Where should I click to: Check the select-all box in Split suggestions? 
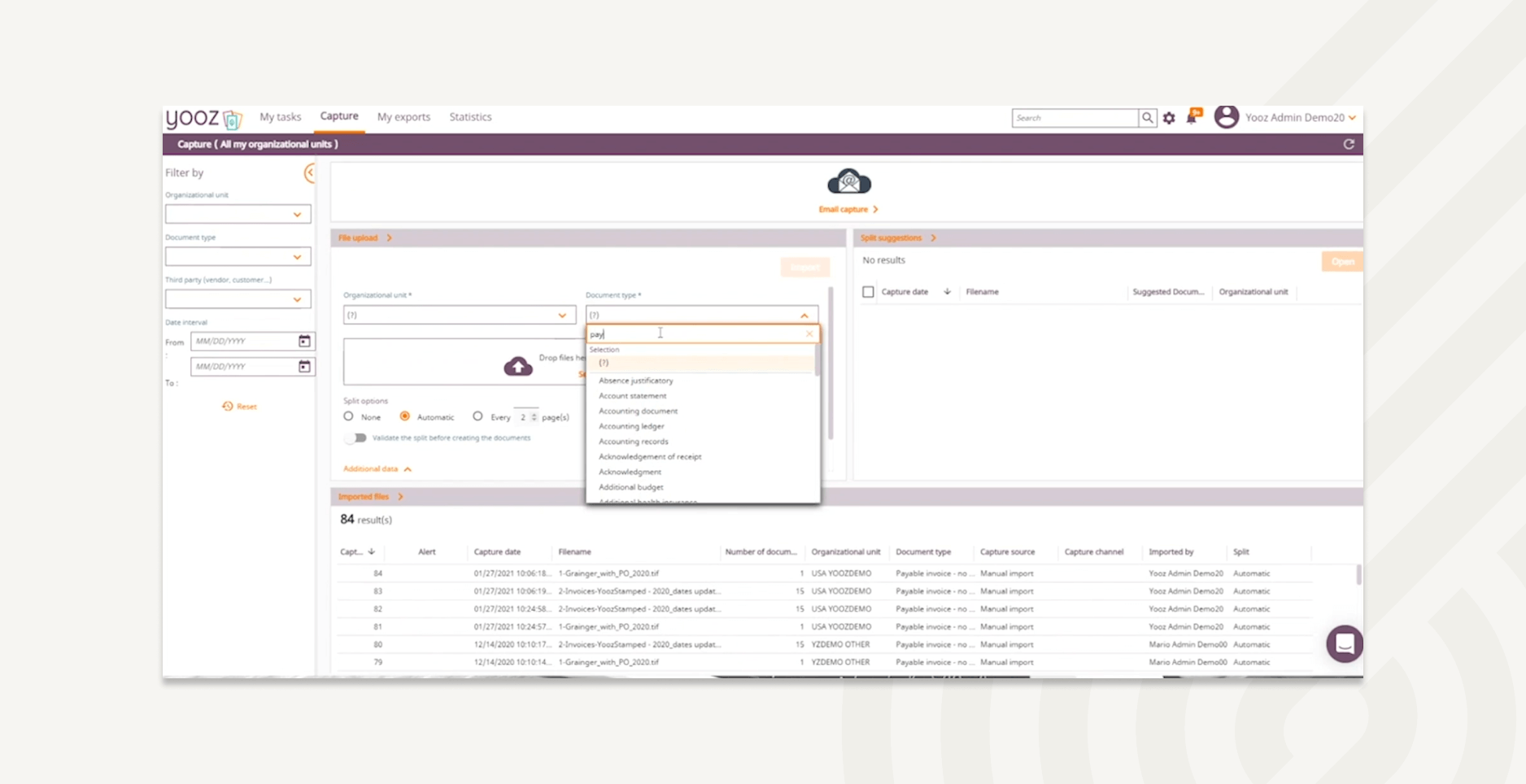coord(868,292)
